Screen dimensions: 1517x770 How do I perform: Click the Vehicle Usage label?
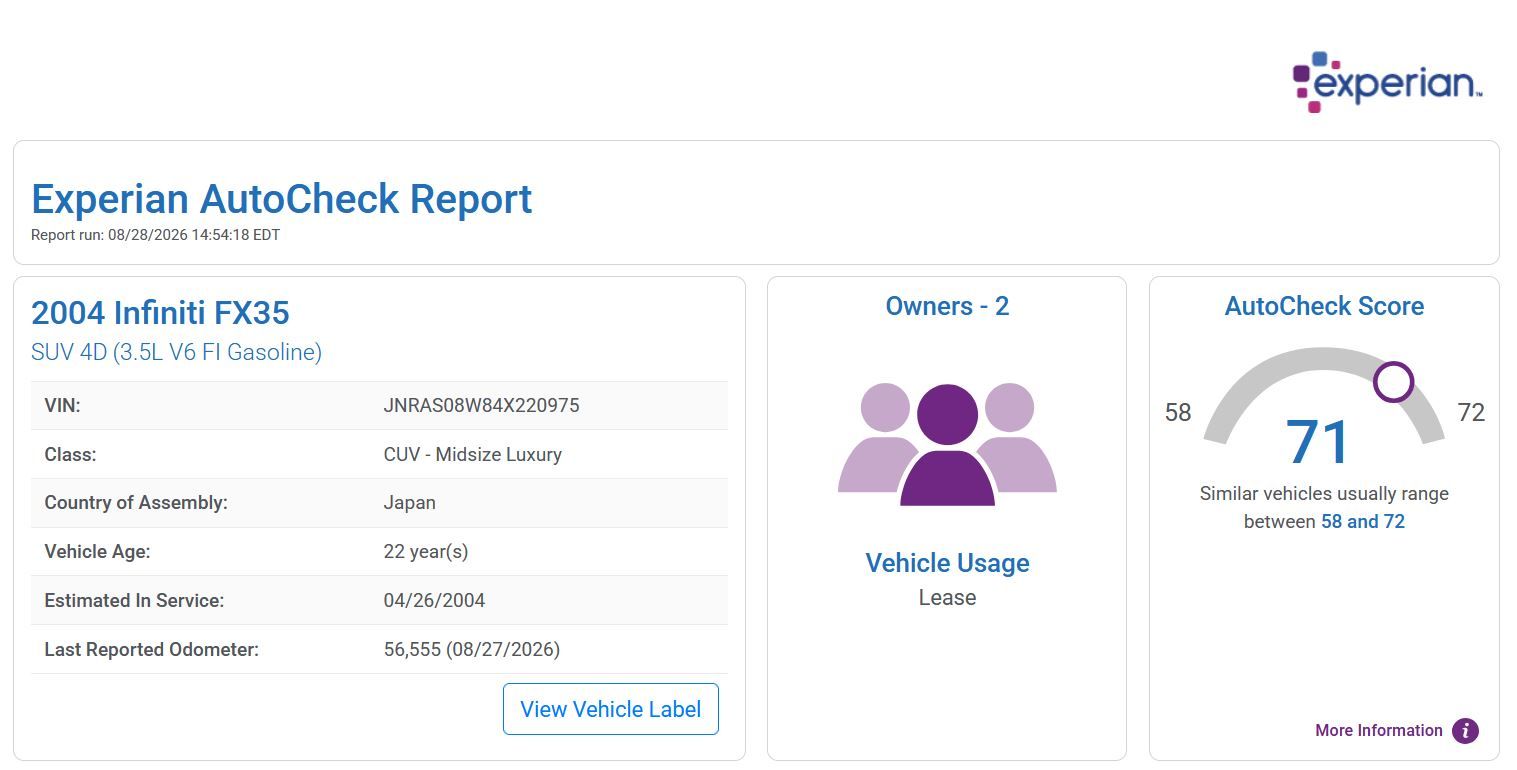point(947,563)
